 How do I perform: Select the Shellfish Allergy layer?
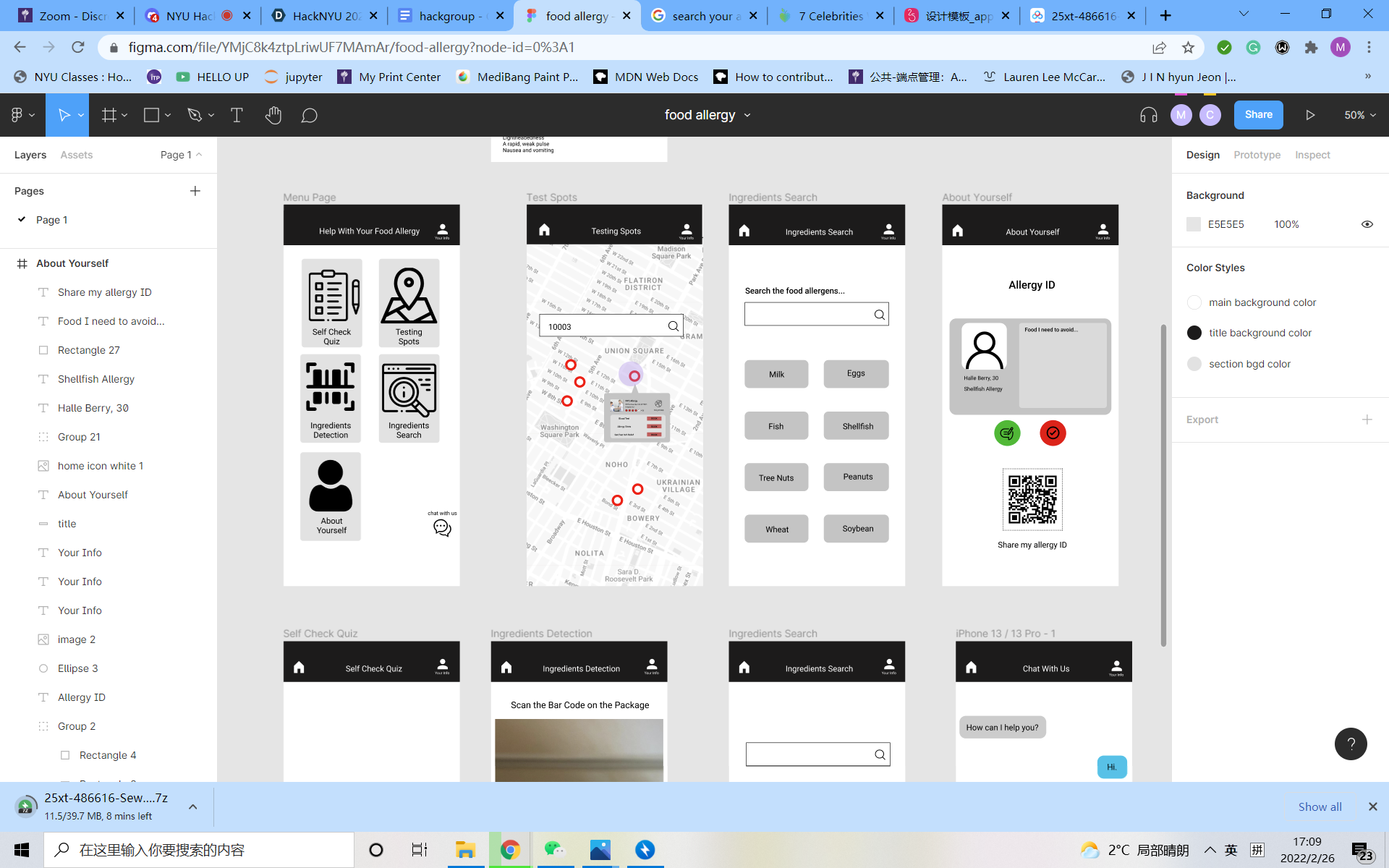click(95, 379)
